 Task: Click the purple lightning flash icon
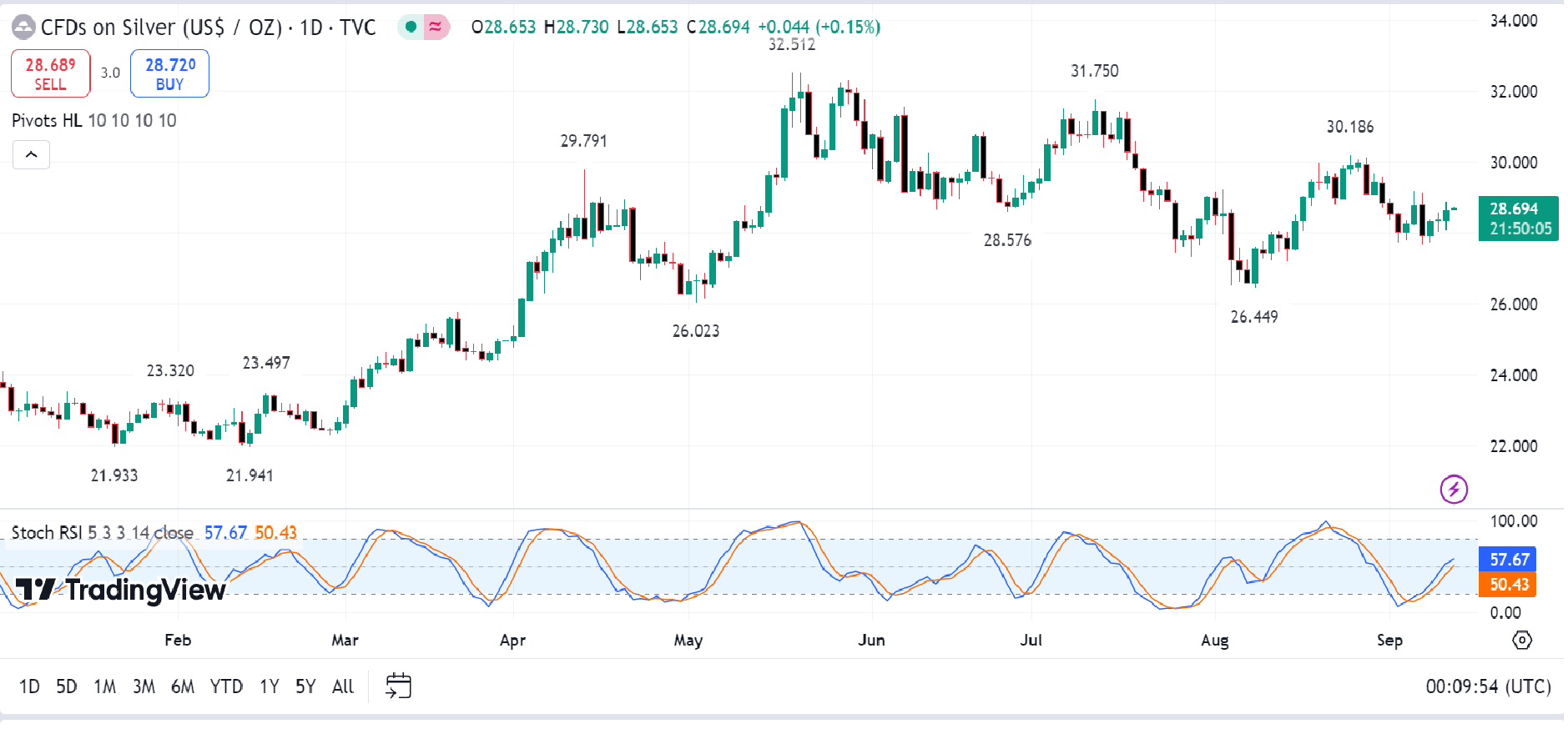click(1454, 489)
